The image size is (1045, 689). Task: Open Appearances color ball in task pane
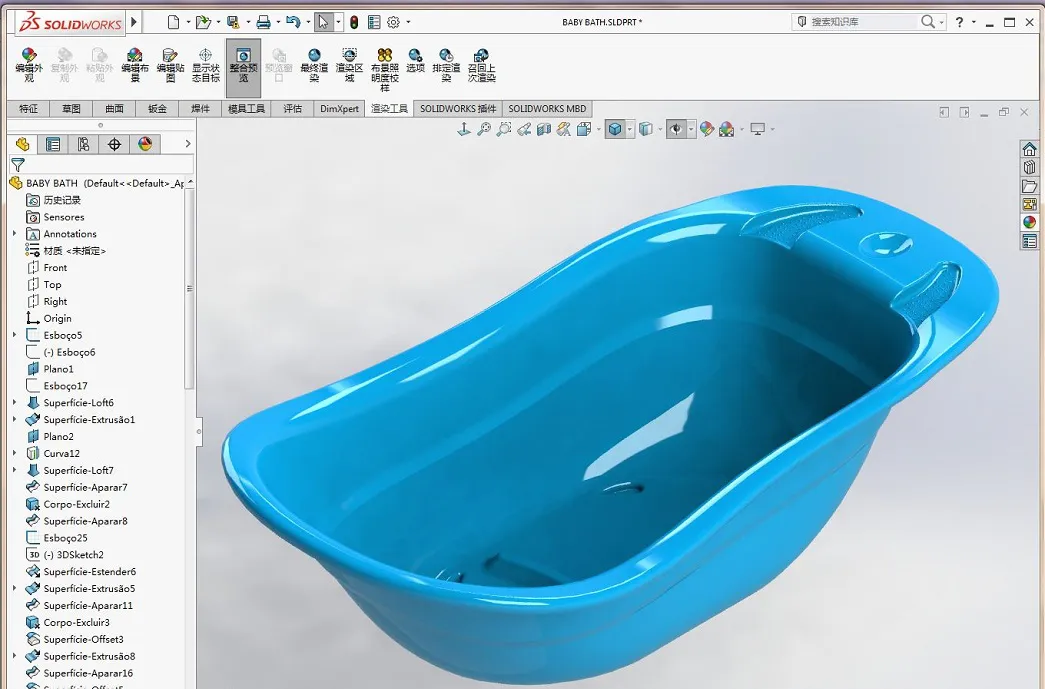(x=1030, y=222)
